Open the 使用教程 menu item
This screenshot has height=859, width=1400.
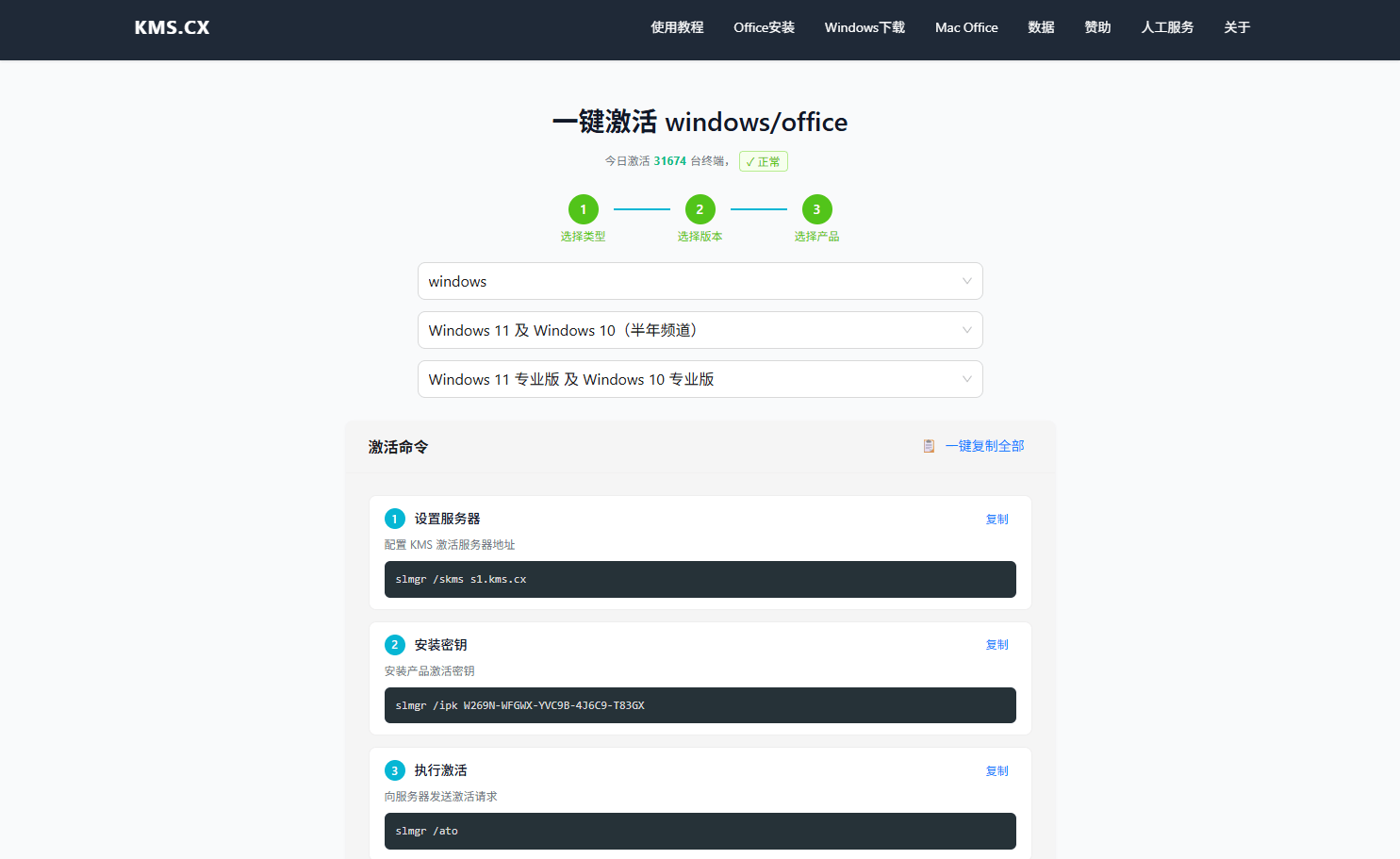[x=677, y=27]
